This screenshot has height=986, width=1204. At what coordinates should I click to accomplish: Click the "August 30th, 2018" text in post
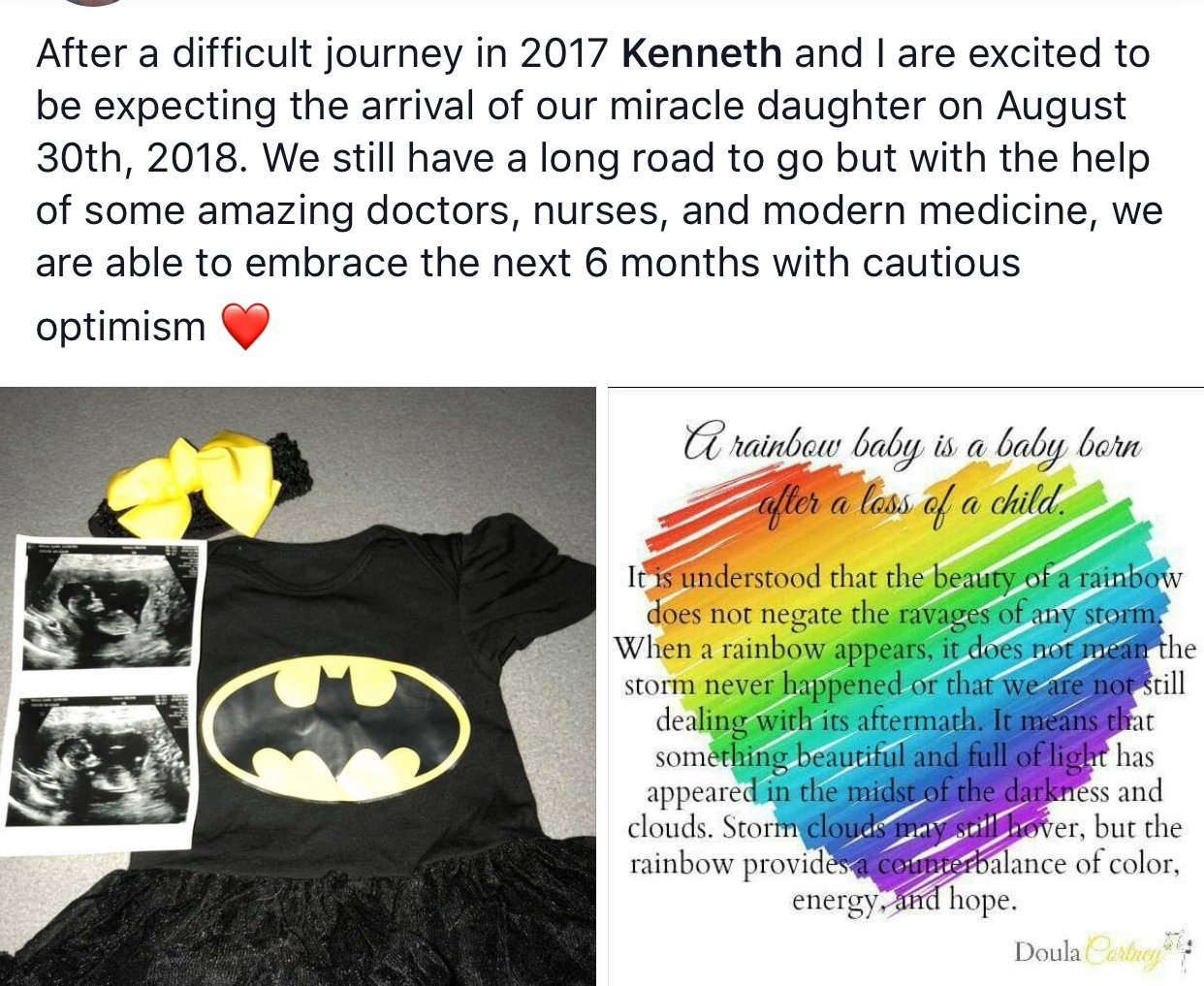click(x=580, y=132)
